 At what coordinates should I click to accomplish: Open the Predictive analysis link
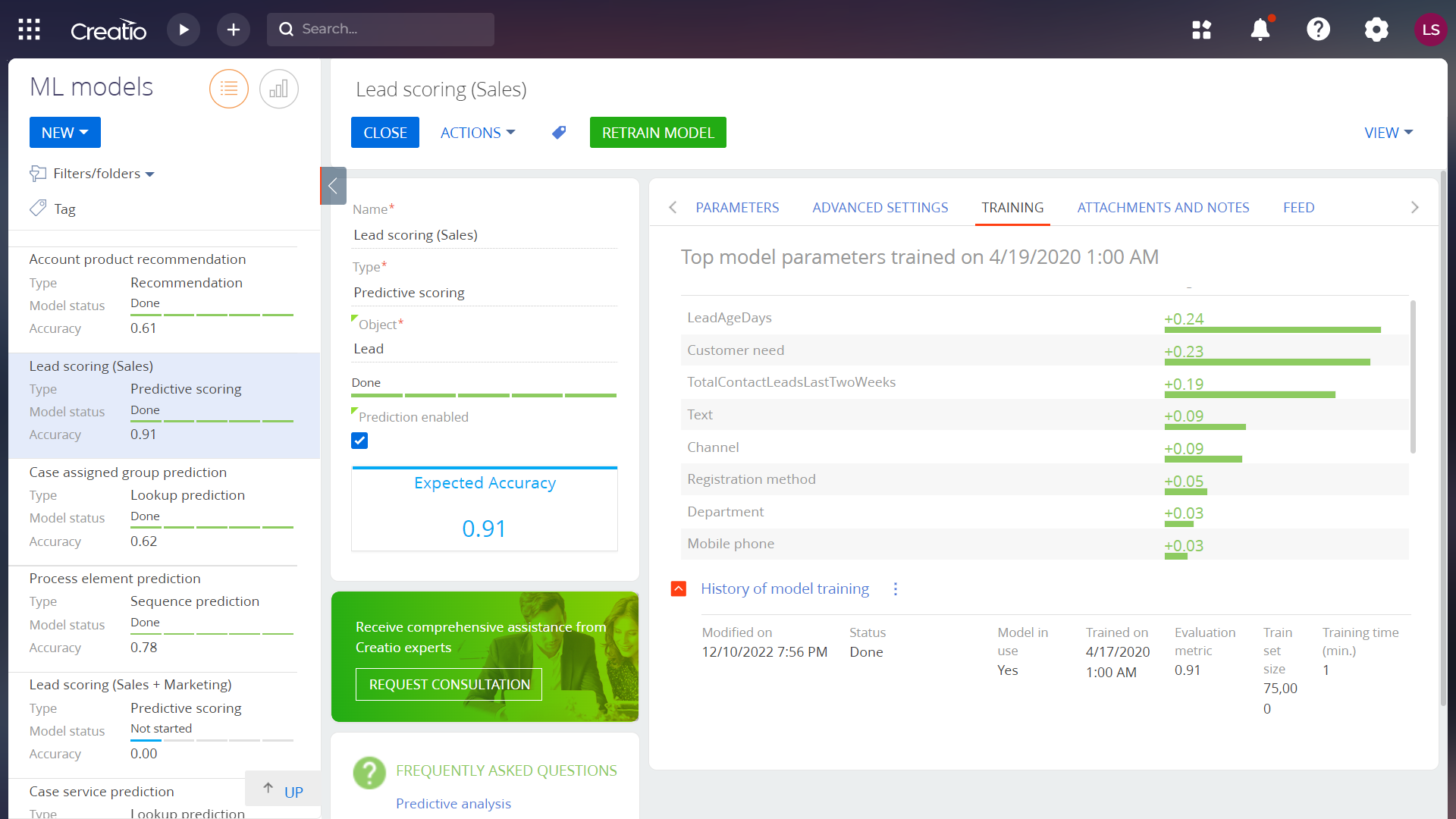tap(453, 803)
